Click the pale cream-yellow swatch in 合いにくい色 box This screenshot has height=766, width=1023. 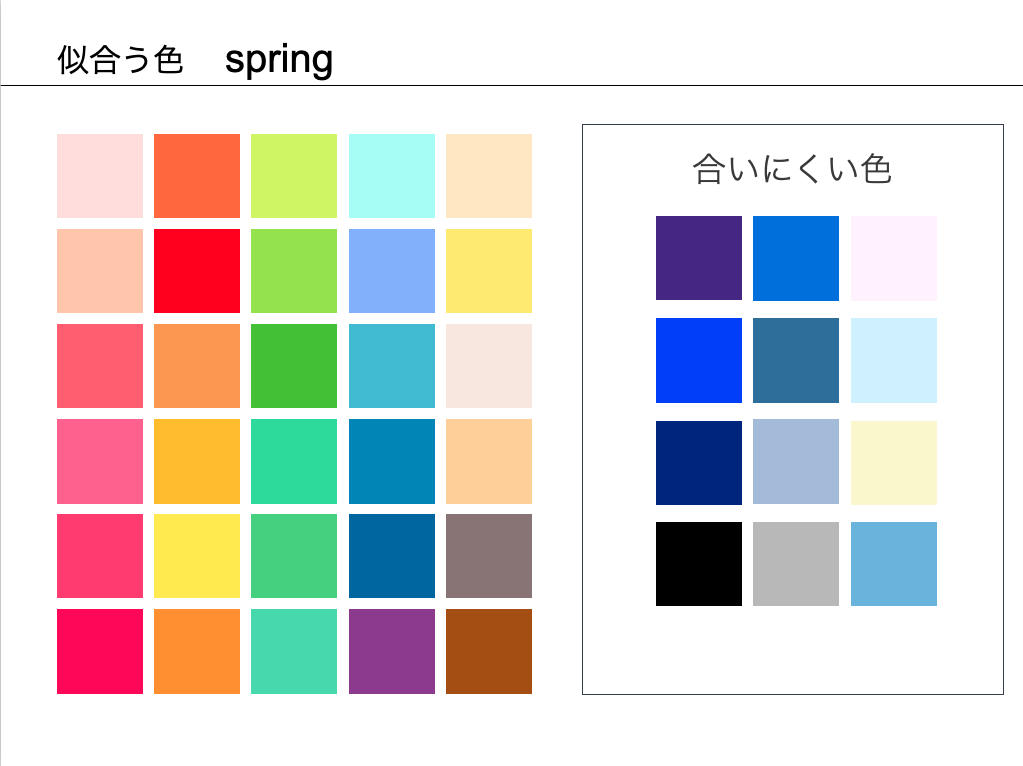pyautogui.click(x=894, y=463)
